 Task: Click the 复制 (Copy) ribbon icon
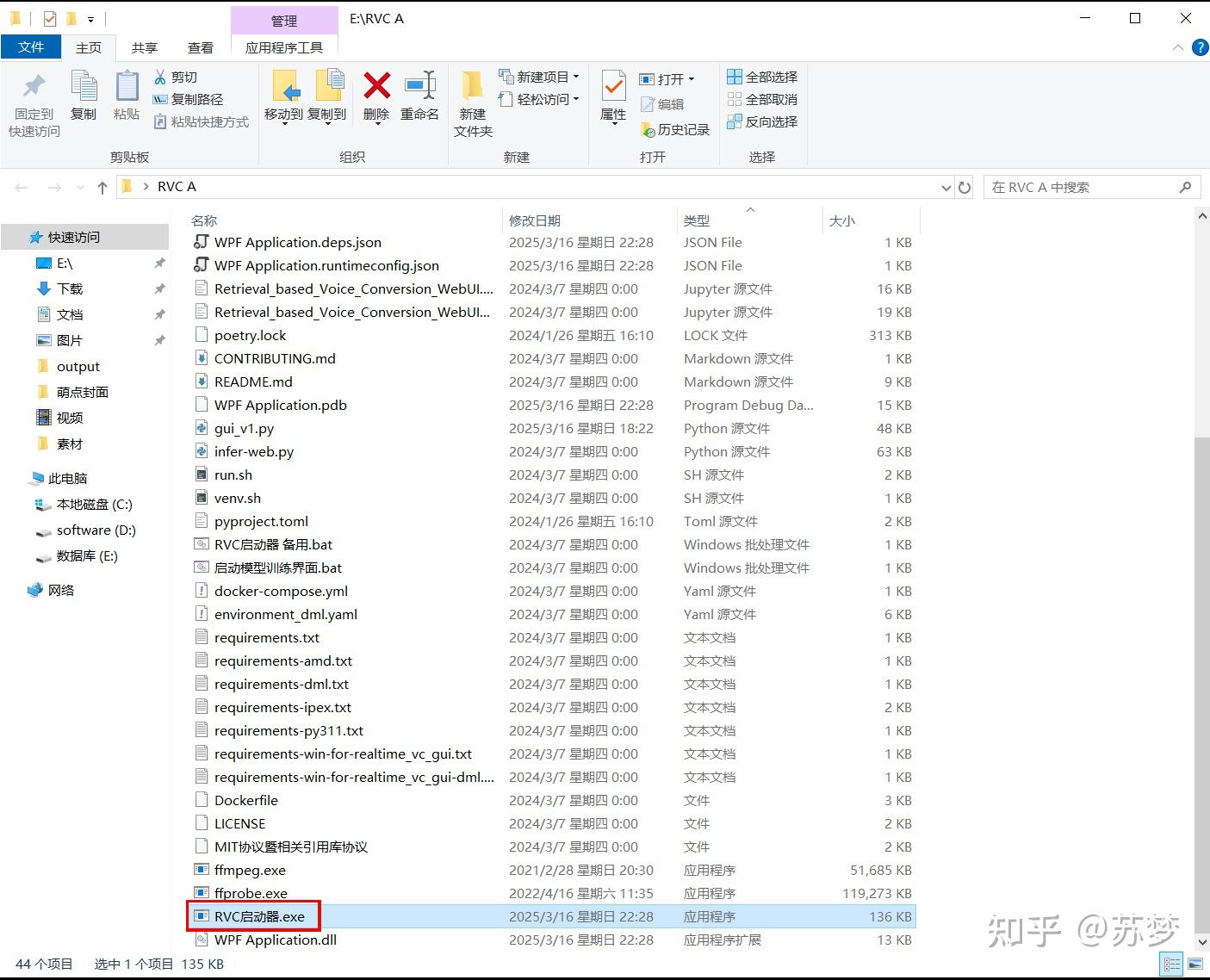(84, 95)
